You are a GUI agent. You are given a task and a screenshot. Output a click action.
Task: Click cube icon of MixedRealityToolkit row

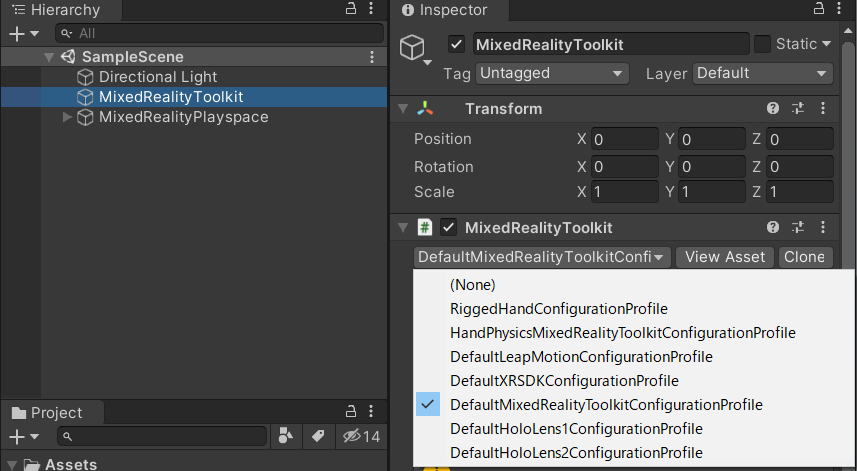(85, 97)
